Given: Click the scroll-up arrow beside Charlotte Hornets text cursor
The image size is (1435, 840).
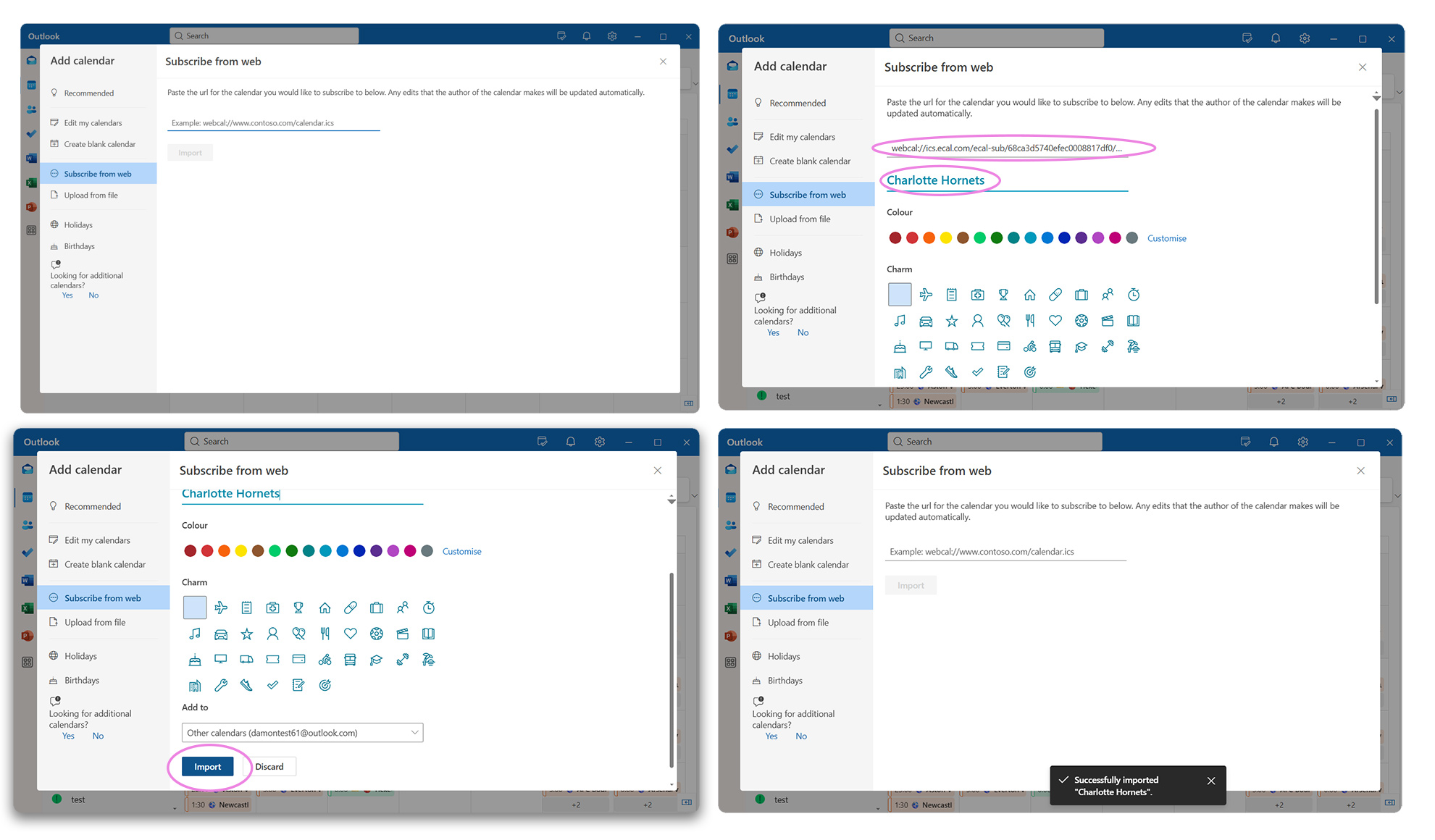Looking at the screenshot, I should tap(672, 497).
